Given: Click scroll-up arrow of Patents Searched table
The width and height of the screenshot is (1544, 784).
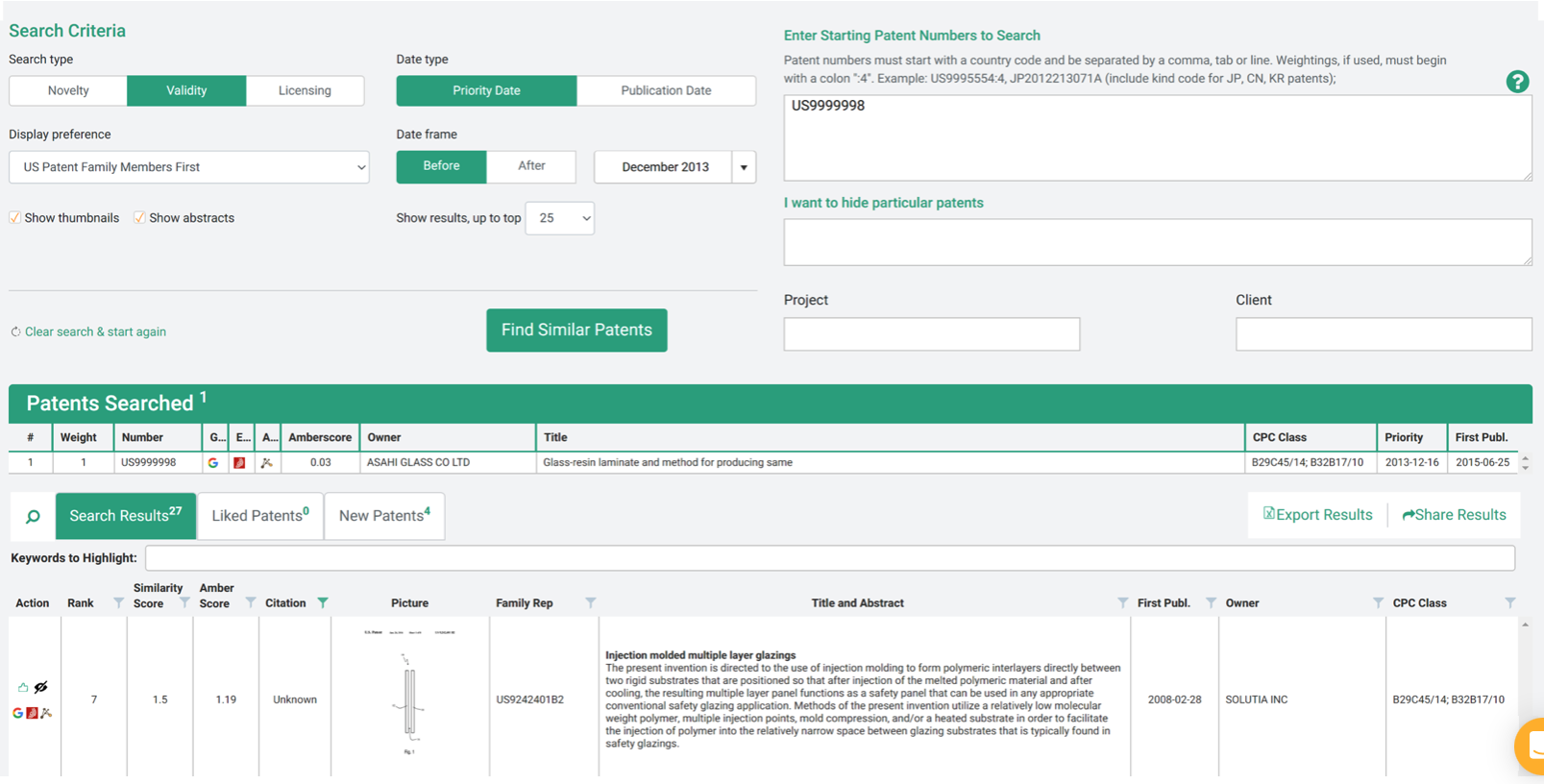Looking at the screenshot, I should click(x=1525, y=458).
